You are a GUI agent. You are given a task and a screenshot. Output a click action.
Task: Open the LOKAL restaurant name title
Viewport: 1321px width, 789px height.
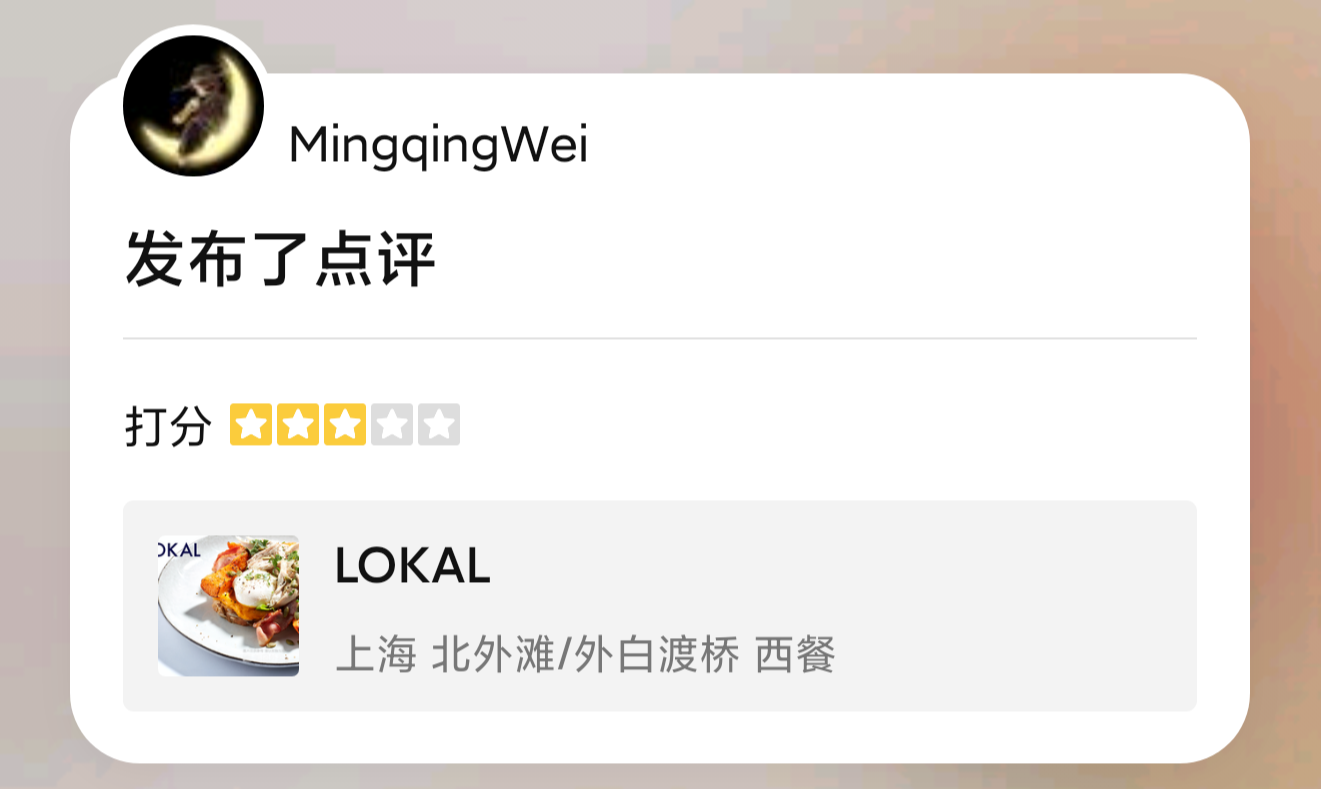point(412,566)
